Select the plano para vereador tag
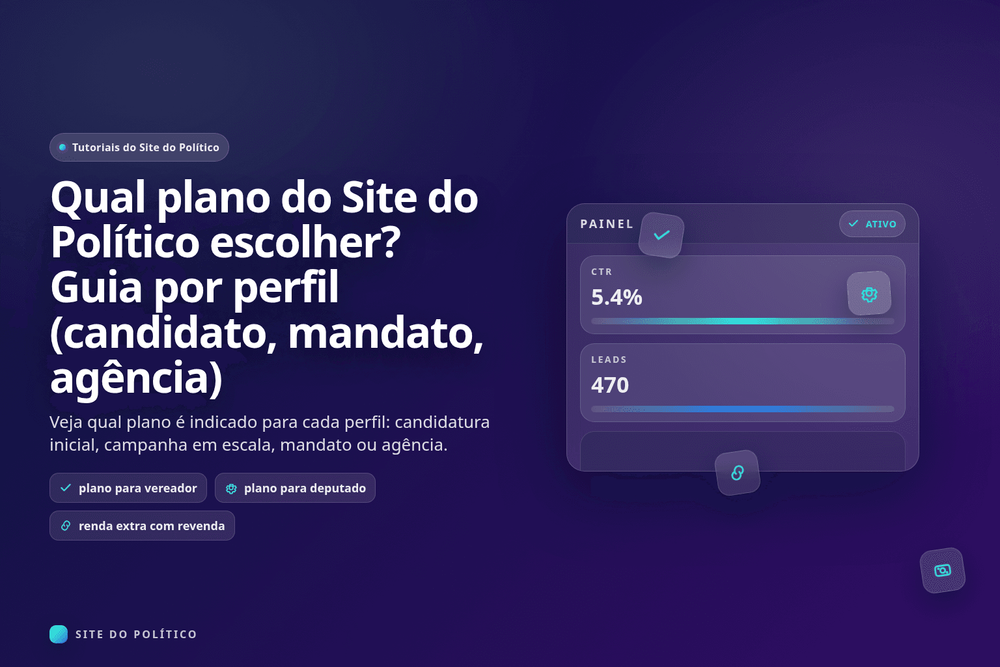 click(128, 488)
